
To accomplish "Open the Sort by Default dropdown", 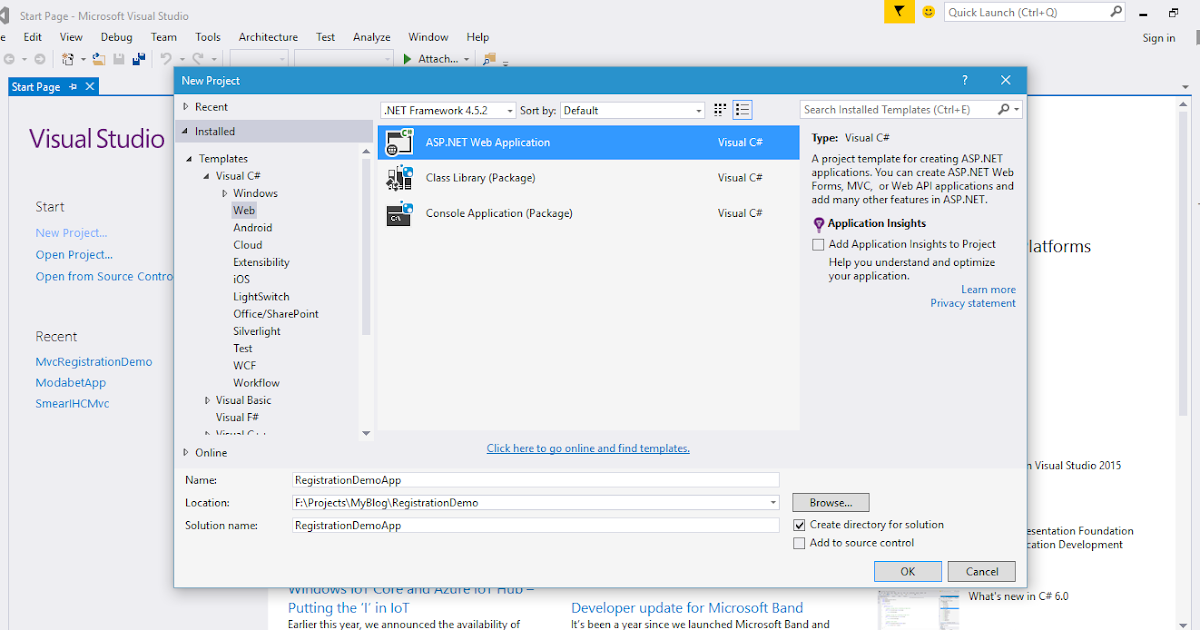I will (x=699, y=111).
